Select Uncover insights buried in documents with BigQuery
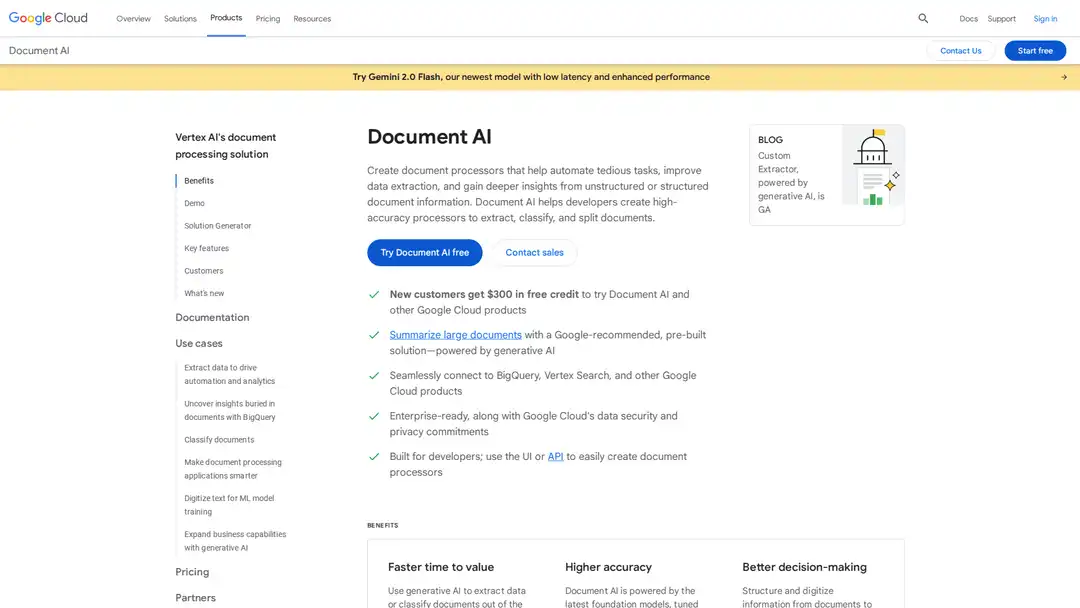The image size is (1080, 608). [x=229, y=410]
